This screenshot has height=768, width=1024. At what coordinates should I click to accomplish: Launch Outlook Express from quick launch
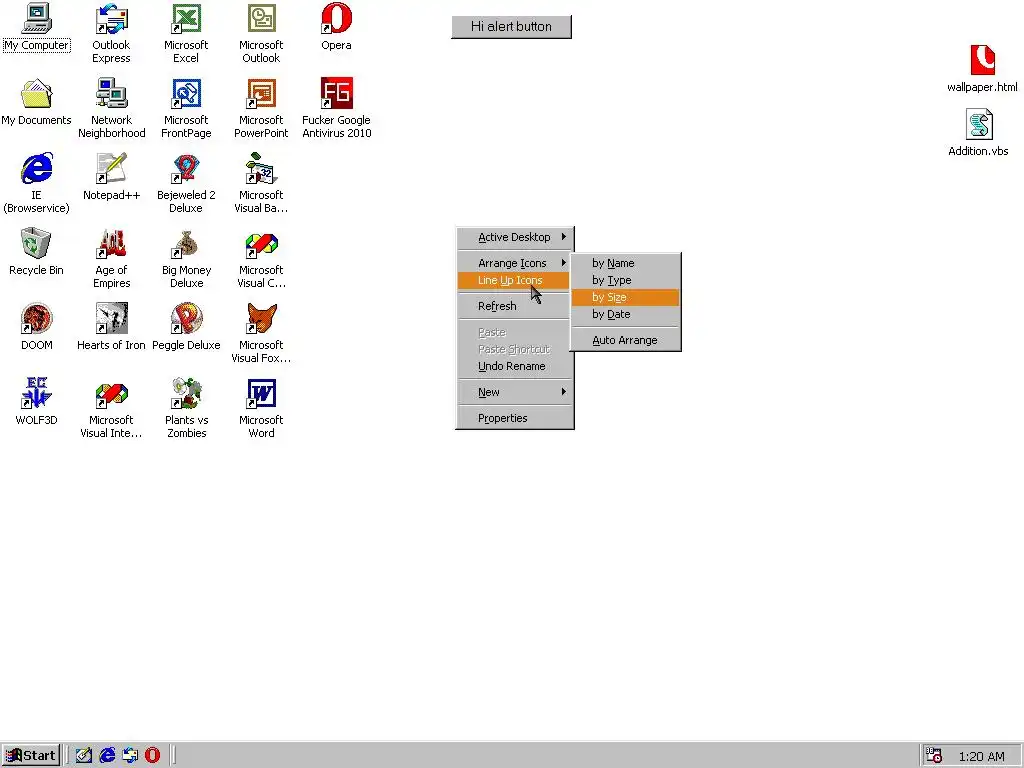130,756
